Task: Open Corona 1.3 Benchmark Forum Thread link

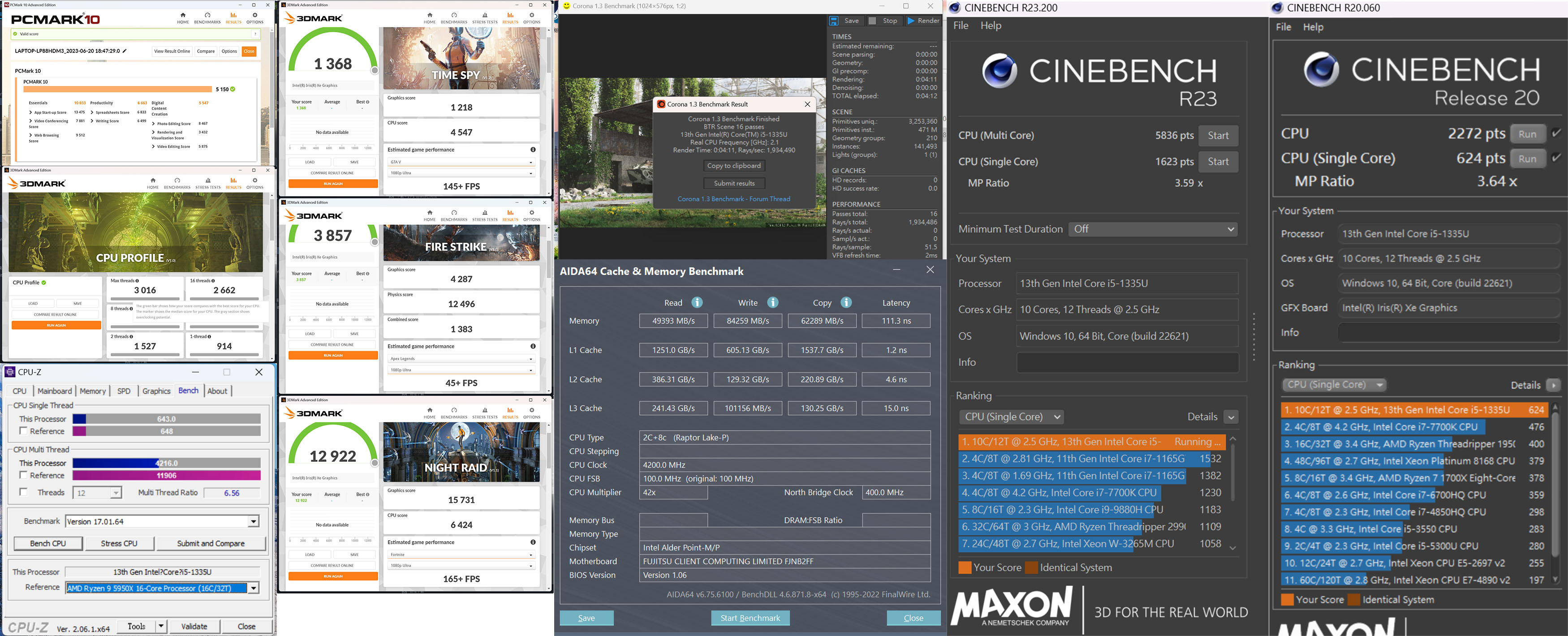Action: point(733,199)
